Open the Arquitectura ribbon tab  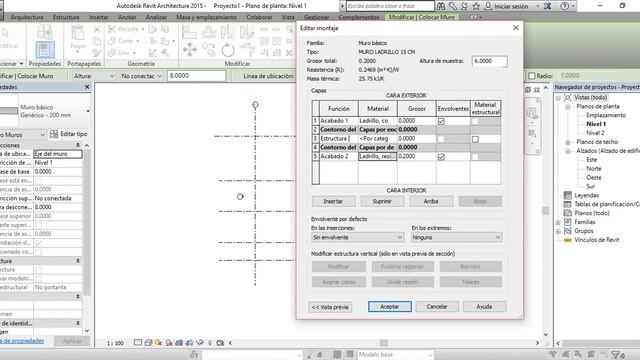click(27, 17)
